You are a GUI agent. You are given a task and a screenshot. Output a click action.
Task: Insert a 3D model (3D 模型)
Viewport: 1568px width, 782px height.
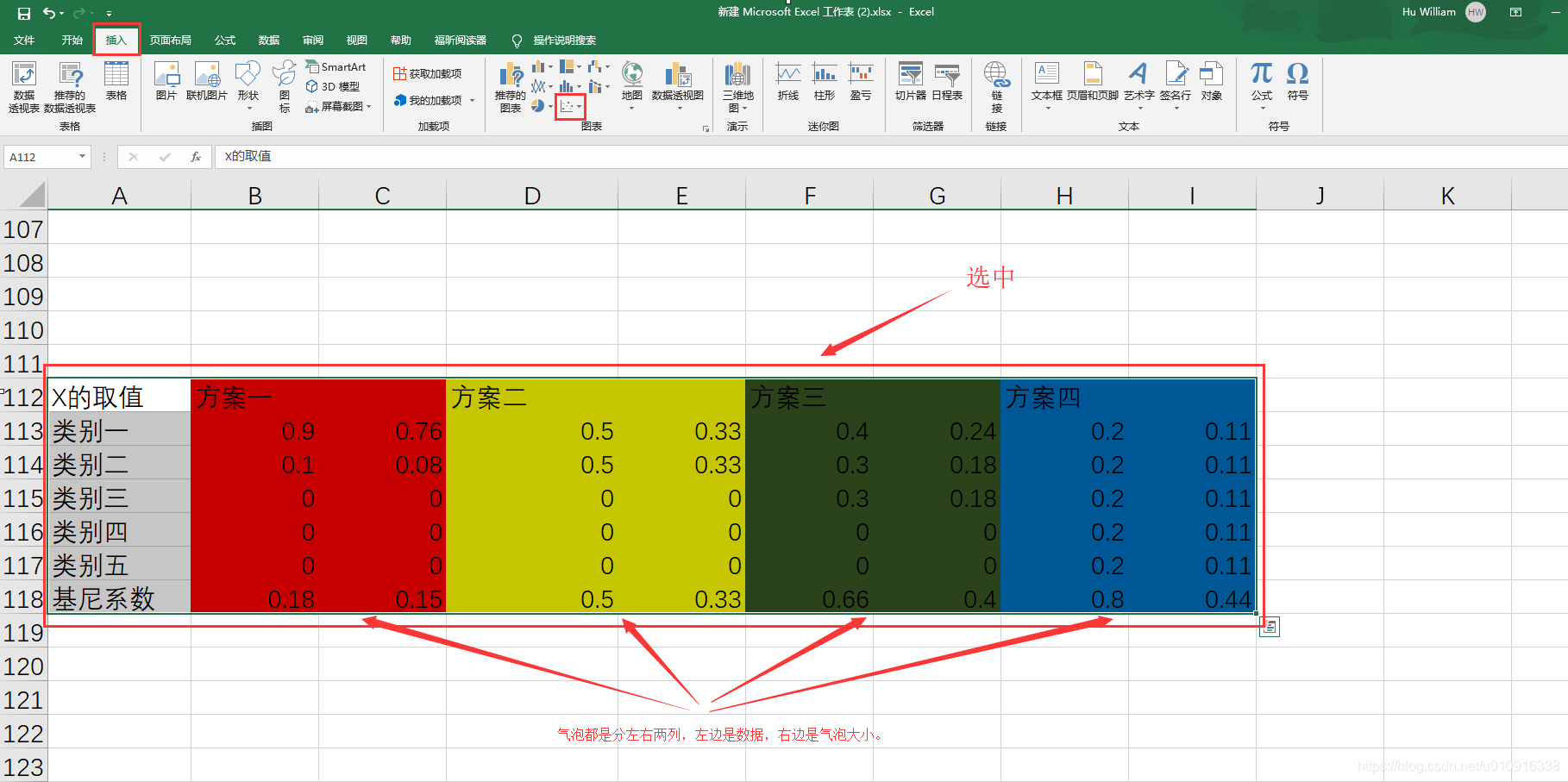(x=334, y=86)
